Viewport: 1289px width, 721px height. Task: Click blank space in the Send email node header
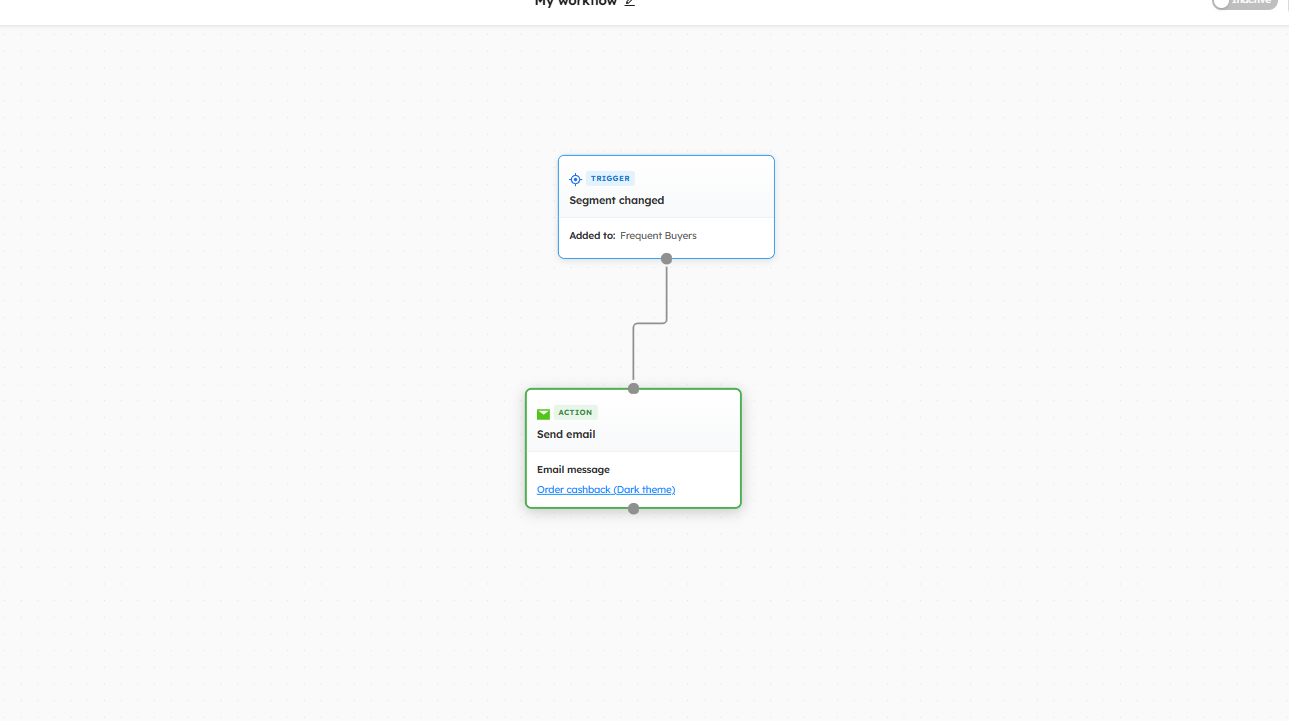(x=680, y=420)
